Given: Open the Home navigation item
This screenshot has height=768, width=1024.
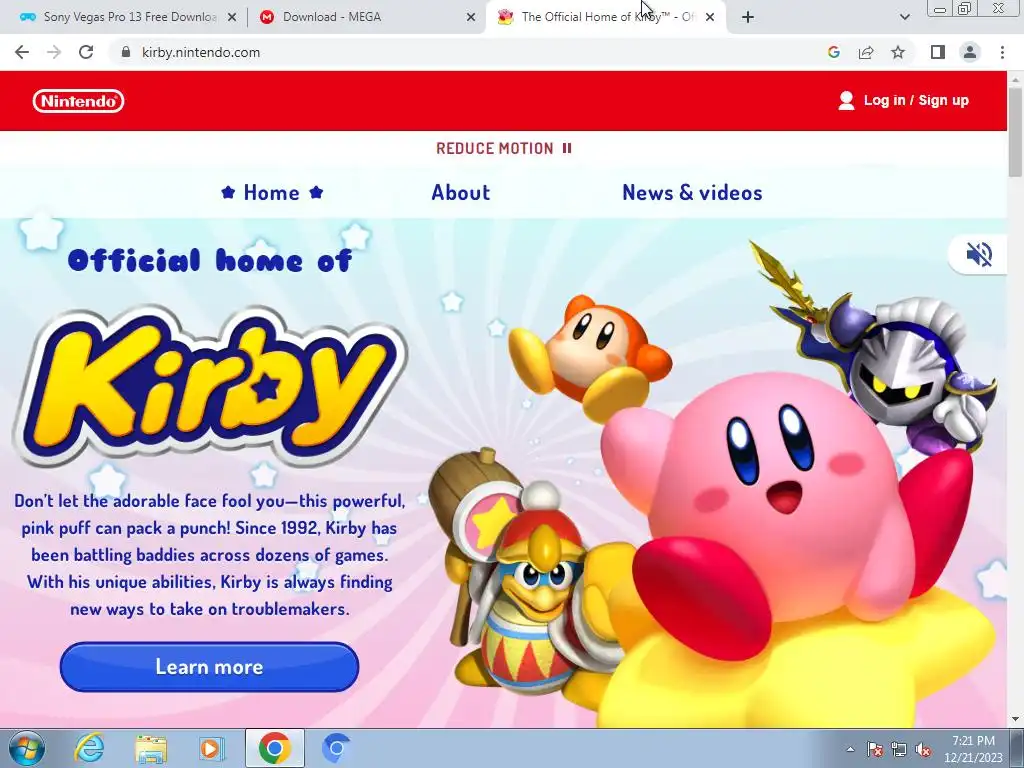Looking at the screenshot, I should [x=272, y=193].
